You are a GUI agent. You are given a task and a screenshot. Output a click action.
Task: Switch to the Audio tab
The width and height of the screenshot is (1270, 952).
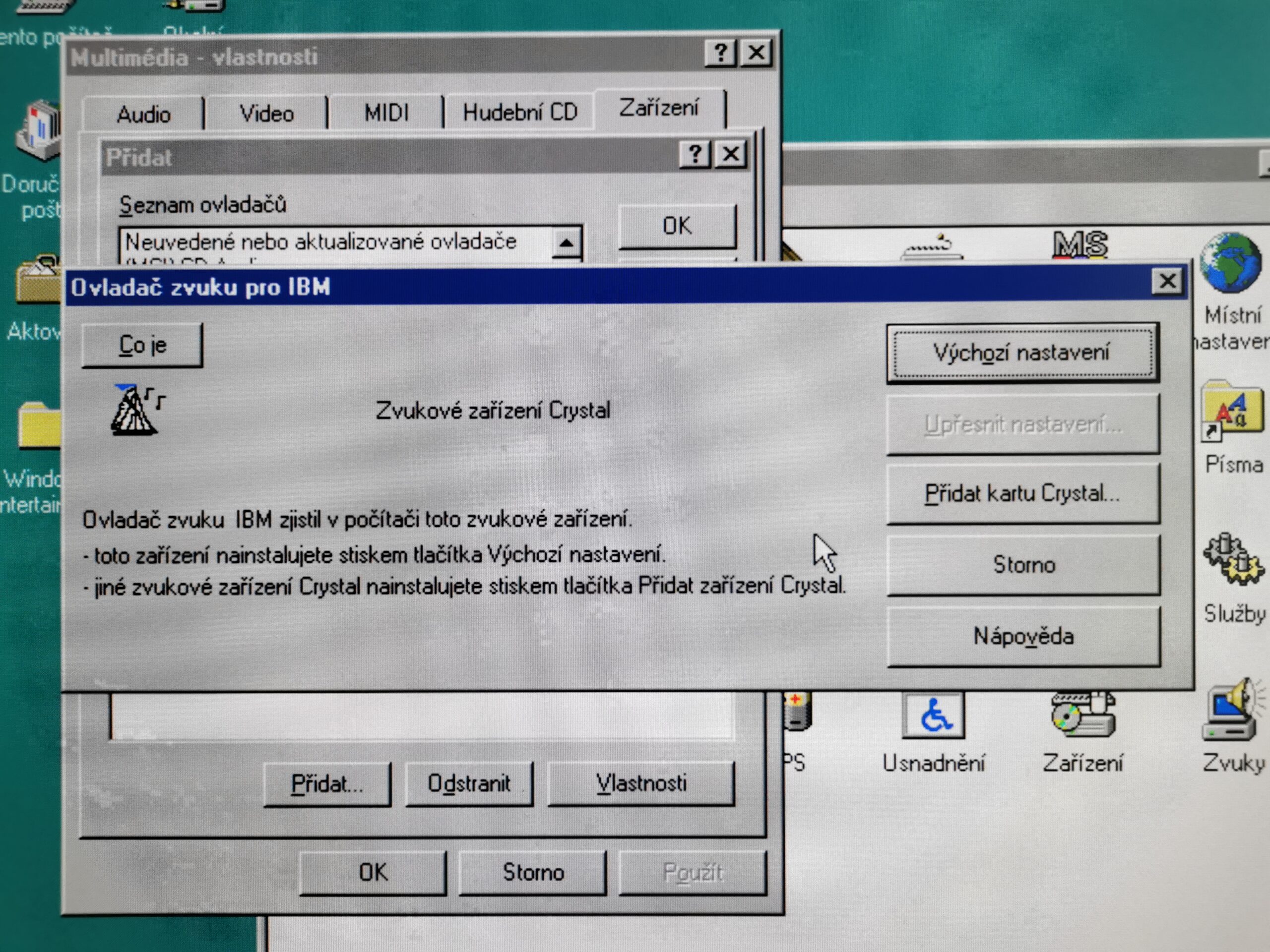pos(143,114)
